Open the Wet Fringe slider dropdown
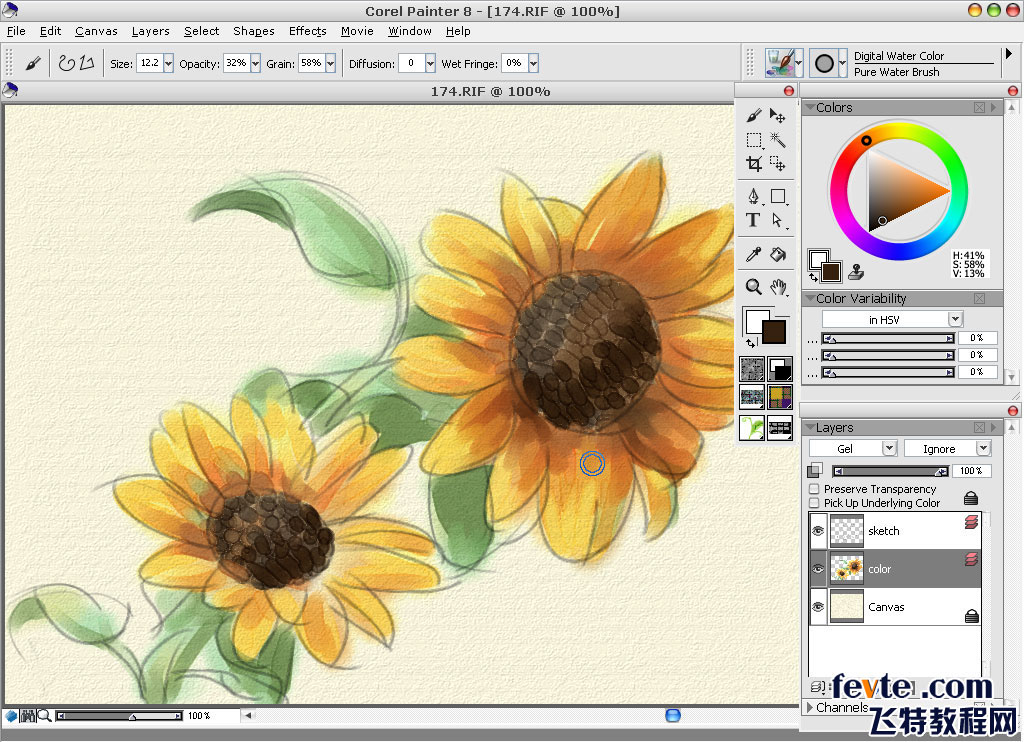This screenshot has height=742, width=1024. pos(534,63)
